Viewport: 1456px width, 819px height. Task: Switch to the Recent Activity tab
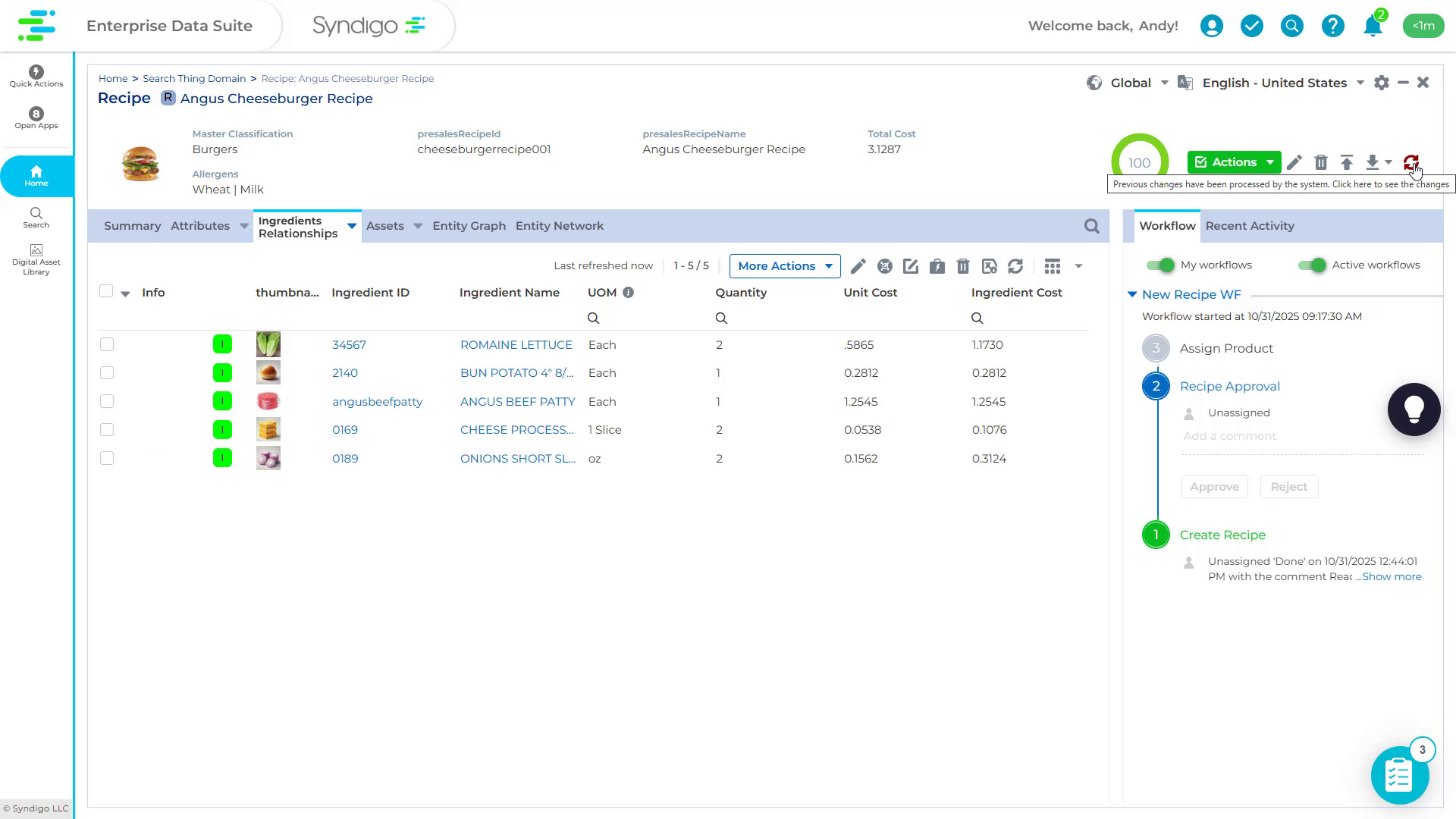pos(1250,225)
